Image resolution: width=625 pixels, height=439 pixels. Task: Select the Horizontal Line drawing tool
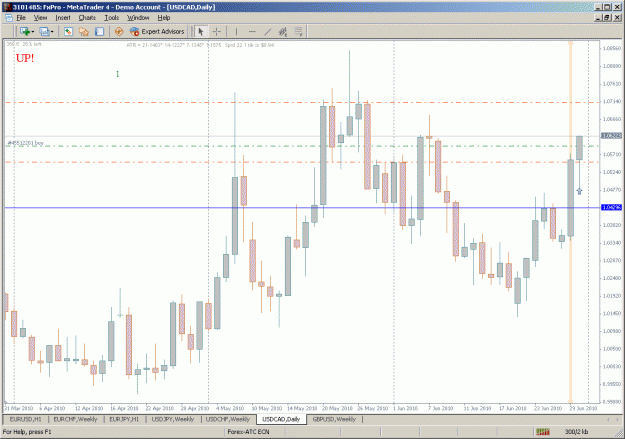tap(252, 31)
